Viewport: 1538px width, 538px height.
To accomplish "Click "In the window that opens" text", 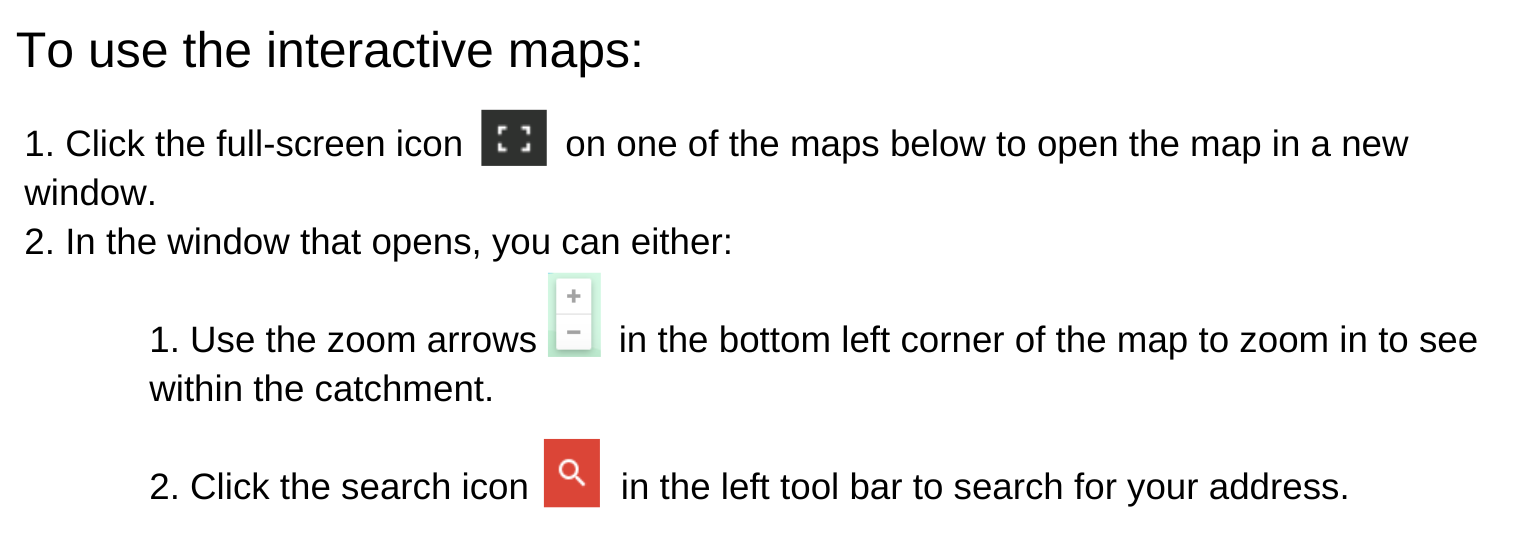I will click(268, 242).
